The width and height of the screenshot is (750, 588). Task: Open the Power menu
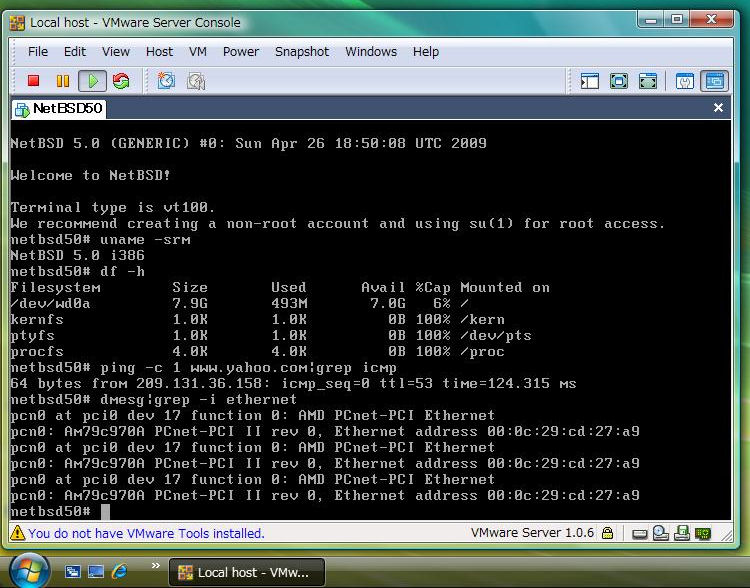pyautogui.click(x=241, y=52)
